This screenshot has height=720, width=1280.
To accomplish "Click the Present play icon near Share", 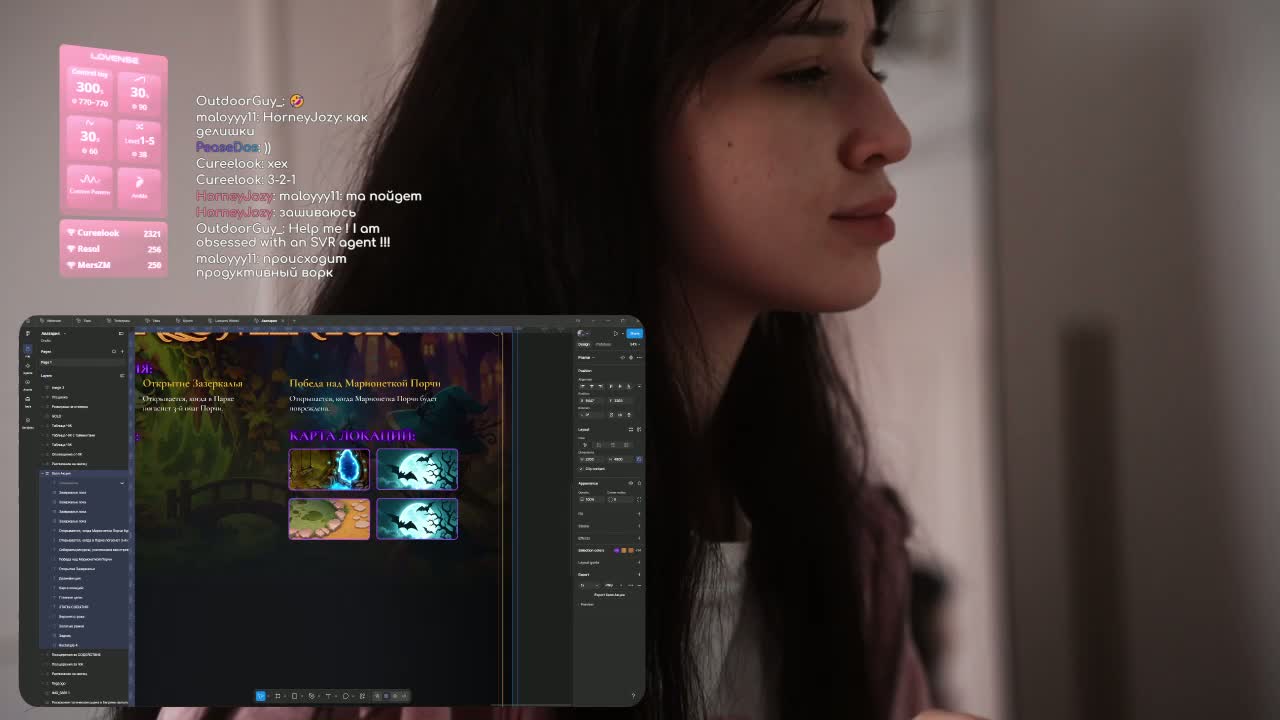I will (616, 333).
